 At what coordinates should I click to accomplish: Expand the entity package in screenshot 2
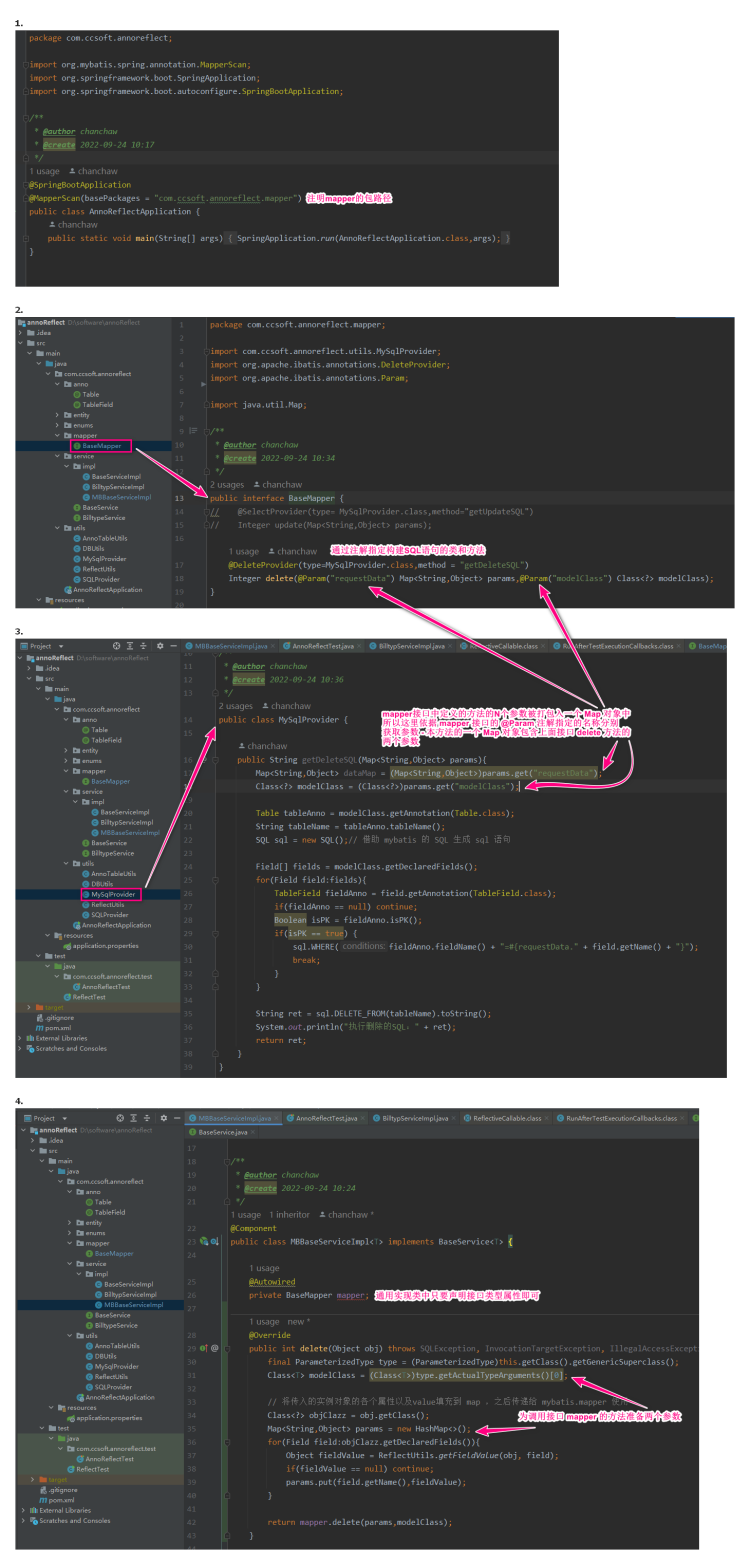(x=57, y=415)
